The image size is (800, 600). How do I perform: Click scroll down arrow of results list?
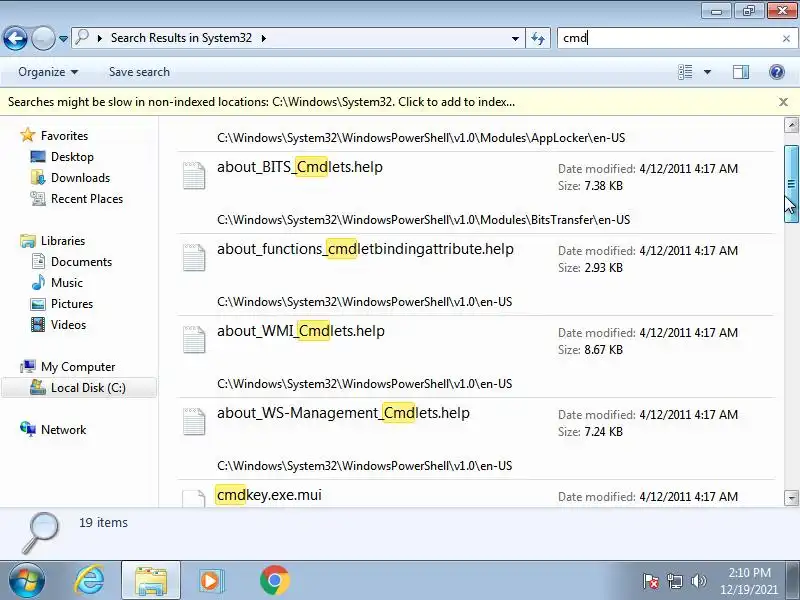pyautogui.click(x=791, y=497)
